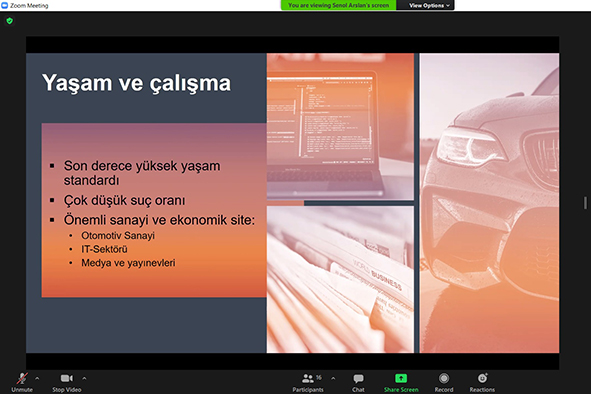Screen dimensions: 591x394
Task: Click the participants count number 16
Action: pos(319,377)
